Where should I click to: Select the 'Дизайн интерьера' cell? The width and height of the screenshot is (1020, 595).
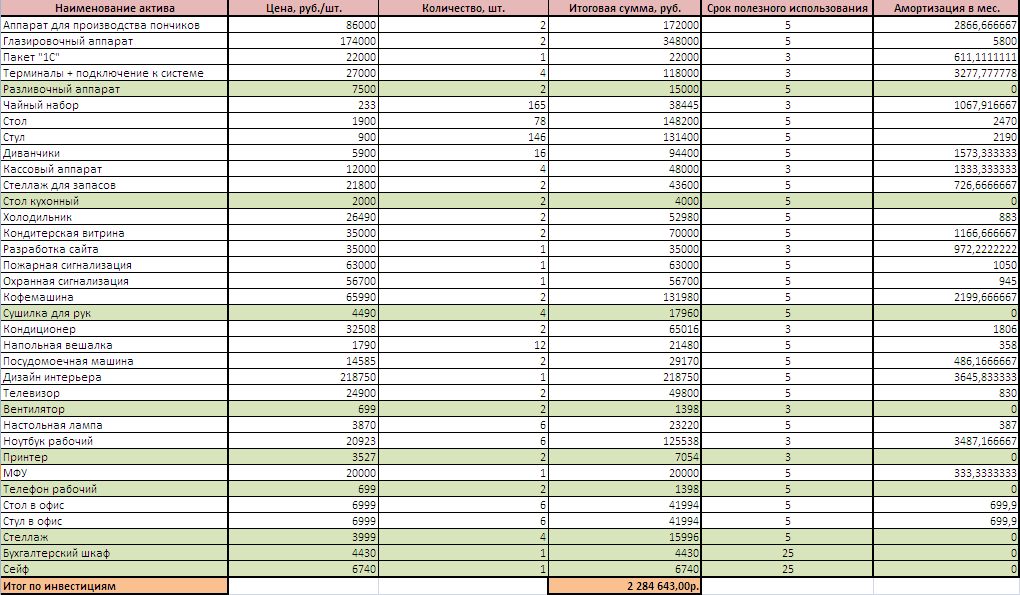pos(114,377)
